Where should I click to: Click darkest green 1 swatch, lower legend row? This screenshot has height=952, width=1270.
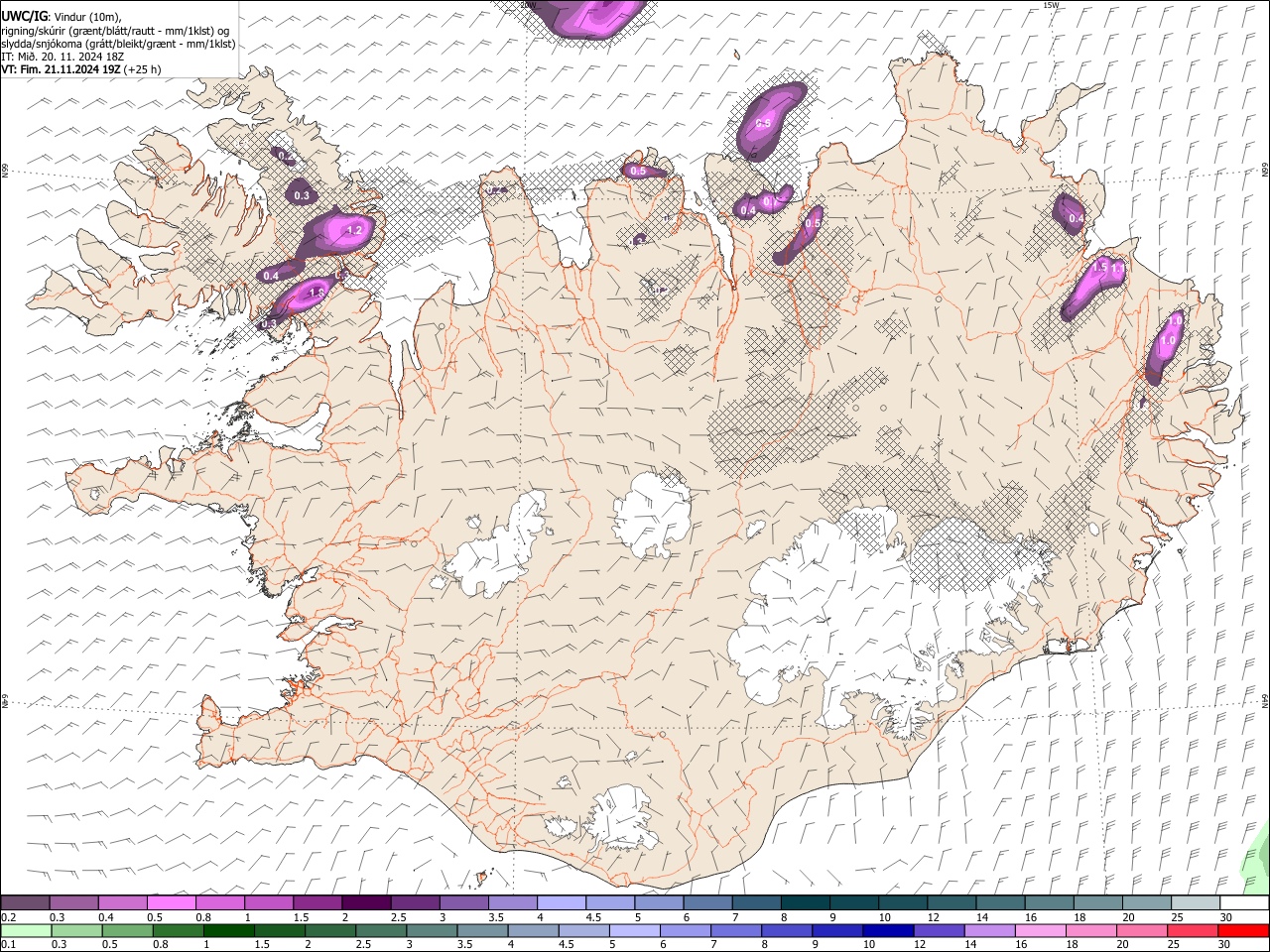point(228,930)
